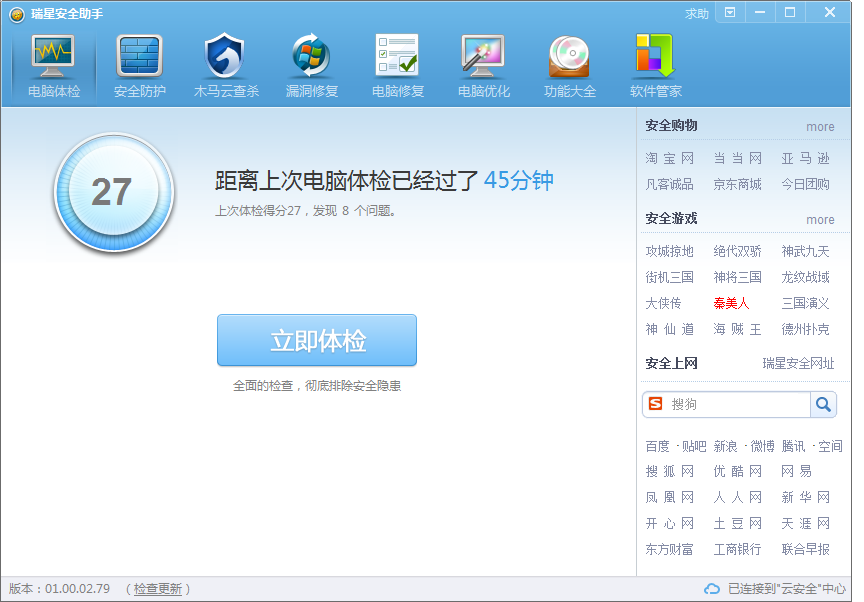
Task: Click more next to 安全游戏
Action: pos(820,220)
